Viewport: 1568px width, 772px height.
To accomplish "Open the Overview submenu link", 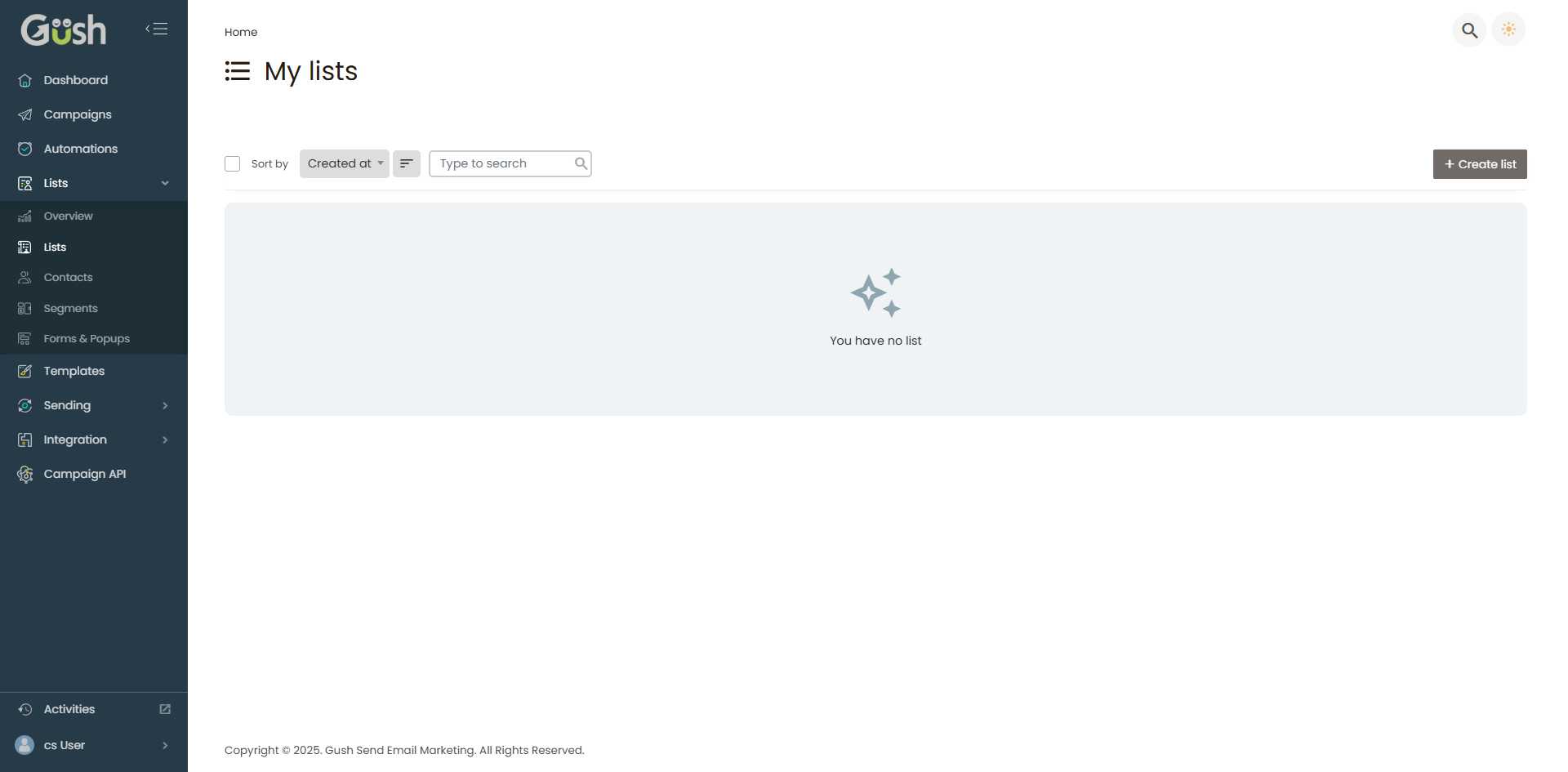I will pyautogui.click(x=94, y=216).
